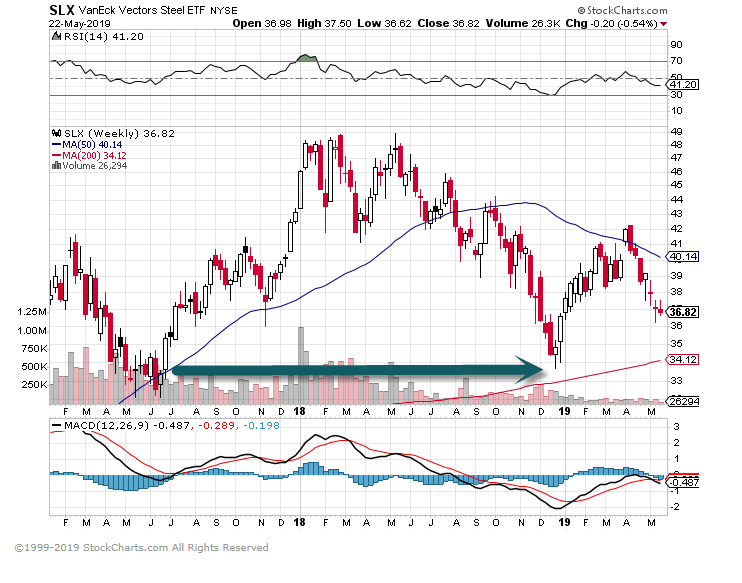Click the Volume 26.3K header value
This screenshot has height=583, width=742.
[522, 23]
